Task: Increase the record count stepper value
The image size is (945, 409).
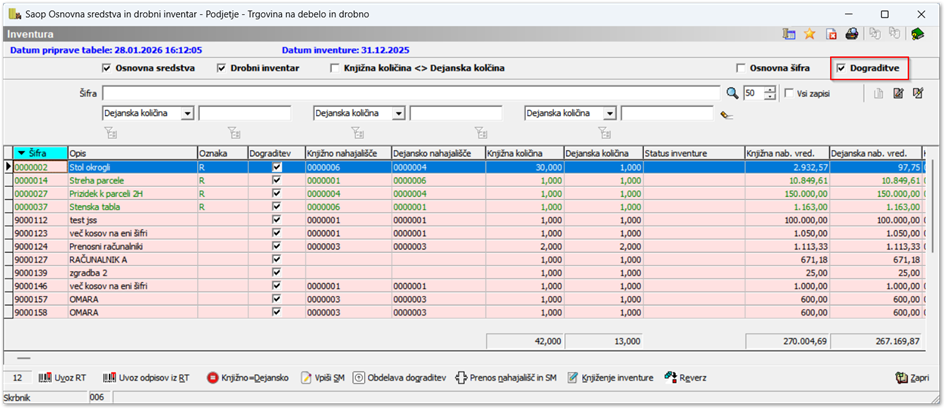Action: pos(769,89)
